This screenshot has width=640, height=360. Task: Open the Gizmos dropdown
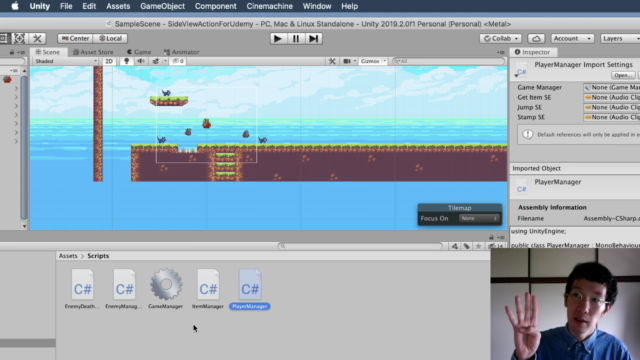pyautogui.click(x=373, y=61)
